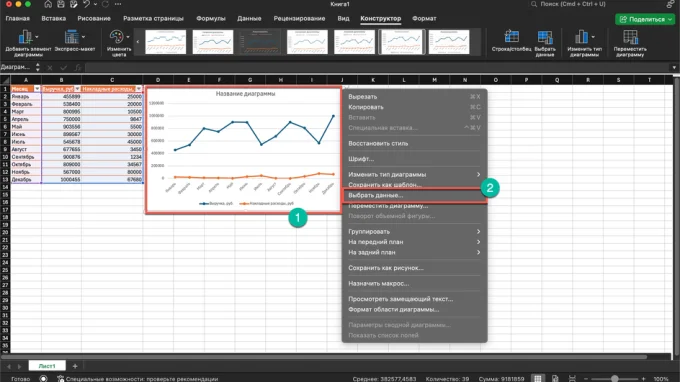Image resolution: width=680 pixels, height=382 pixels.
Task: Choose Формат области диаграммы... in context menu
Action: coord(414,310)
